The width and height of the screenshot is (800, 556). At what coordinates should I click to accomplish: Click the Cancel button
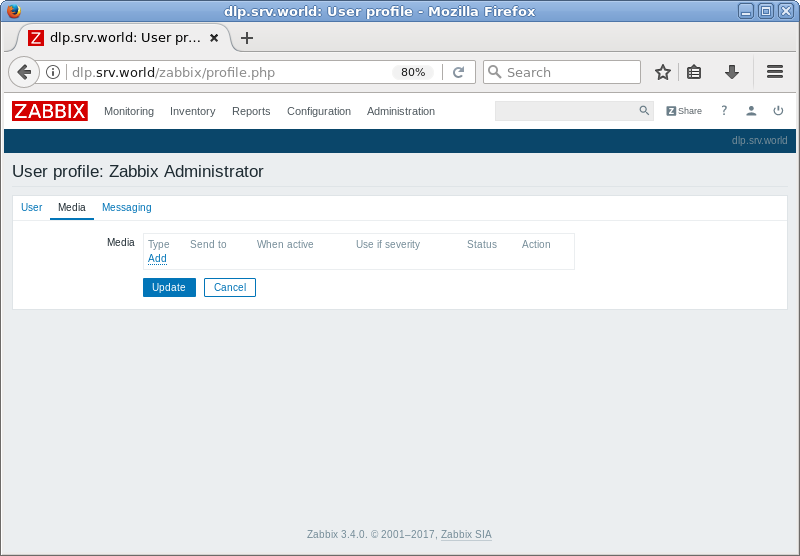[x=230, y=287]
